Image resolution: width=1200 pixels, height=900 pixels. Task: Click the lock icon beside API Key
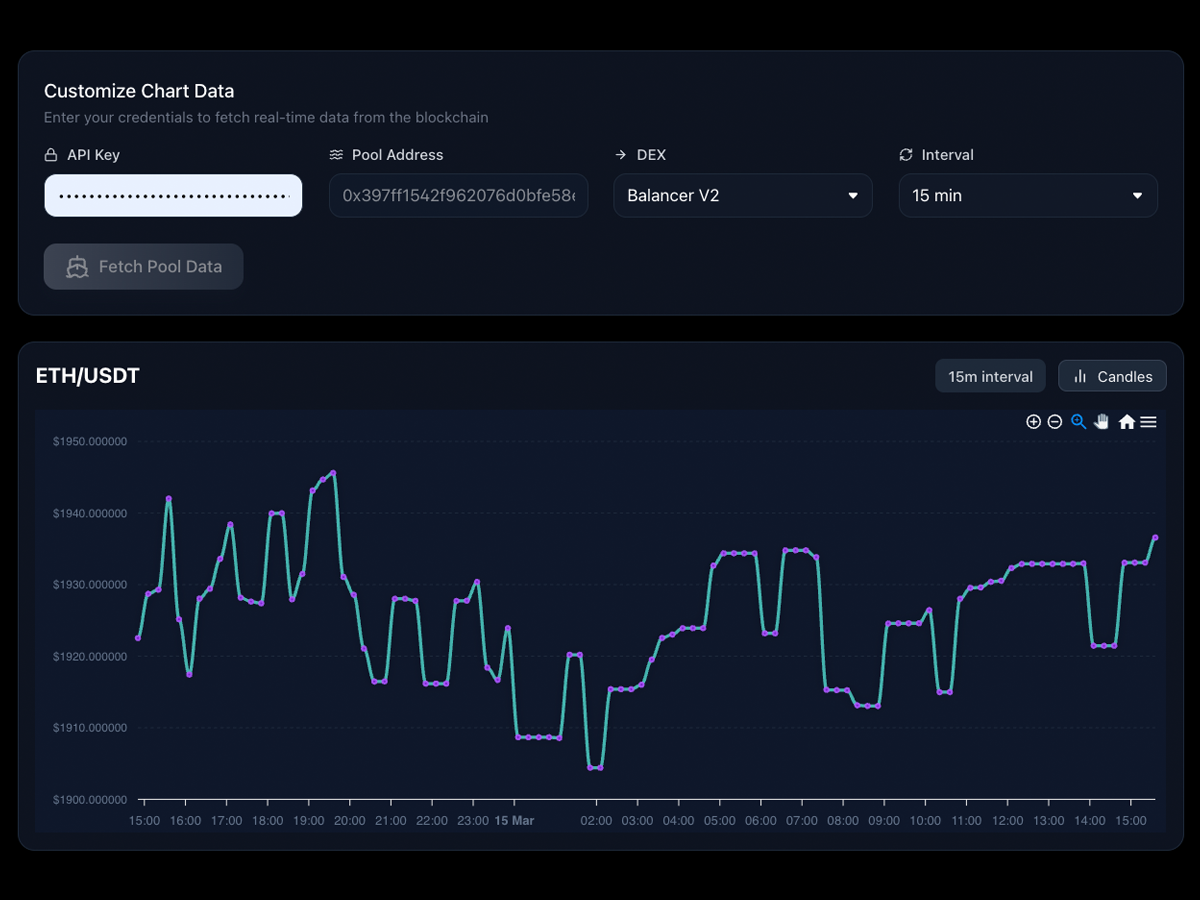[51, 155]
